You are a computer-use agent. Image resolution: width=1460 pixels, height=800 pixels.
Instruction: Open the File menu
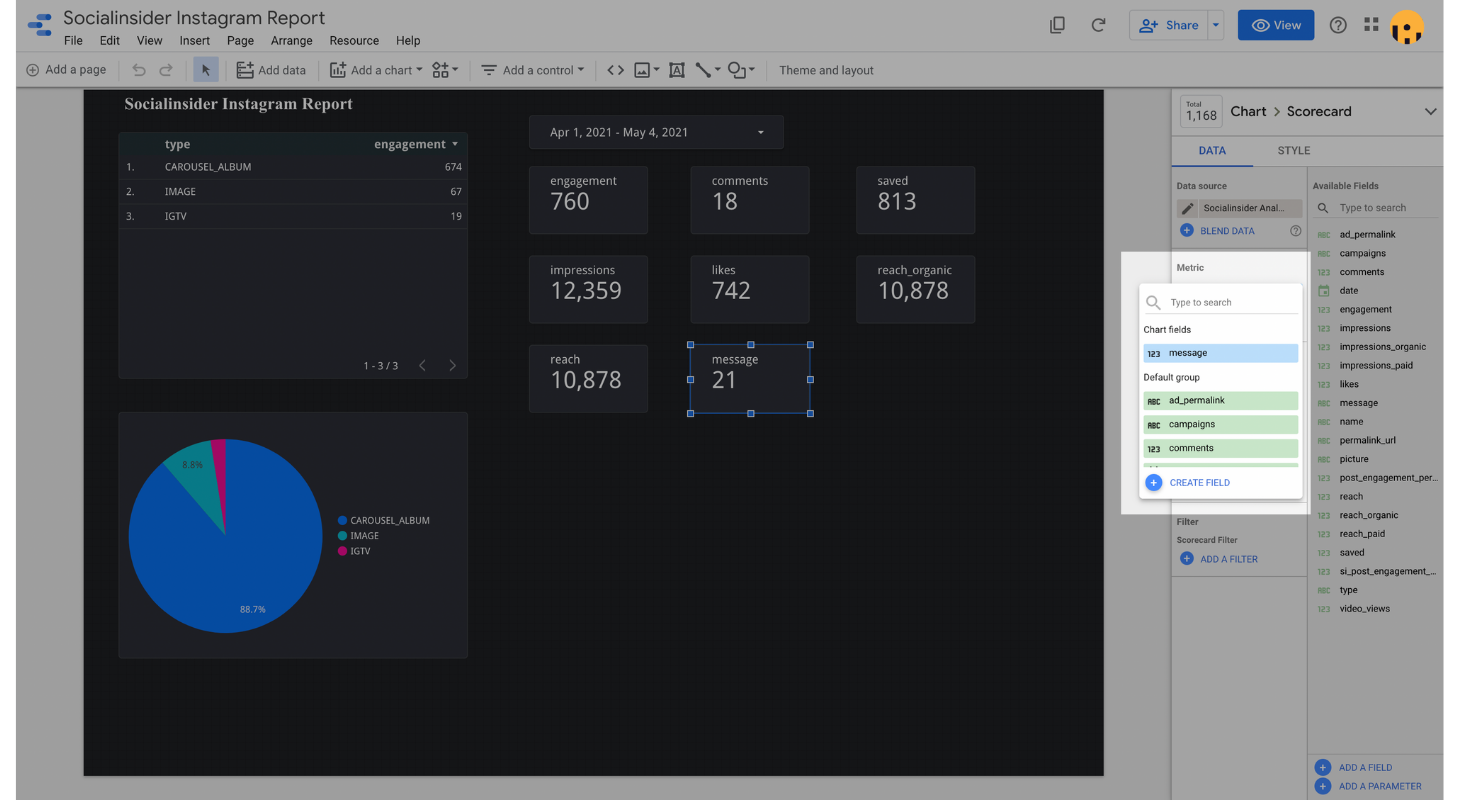coord(73,41)
